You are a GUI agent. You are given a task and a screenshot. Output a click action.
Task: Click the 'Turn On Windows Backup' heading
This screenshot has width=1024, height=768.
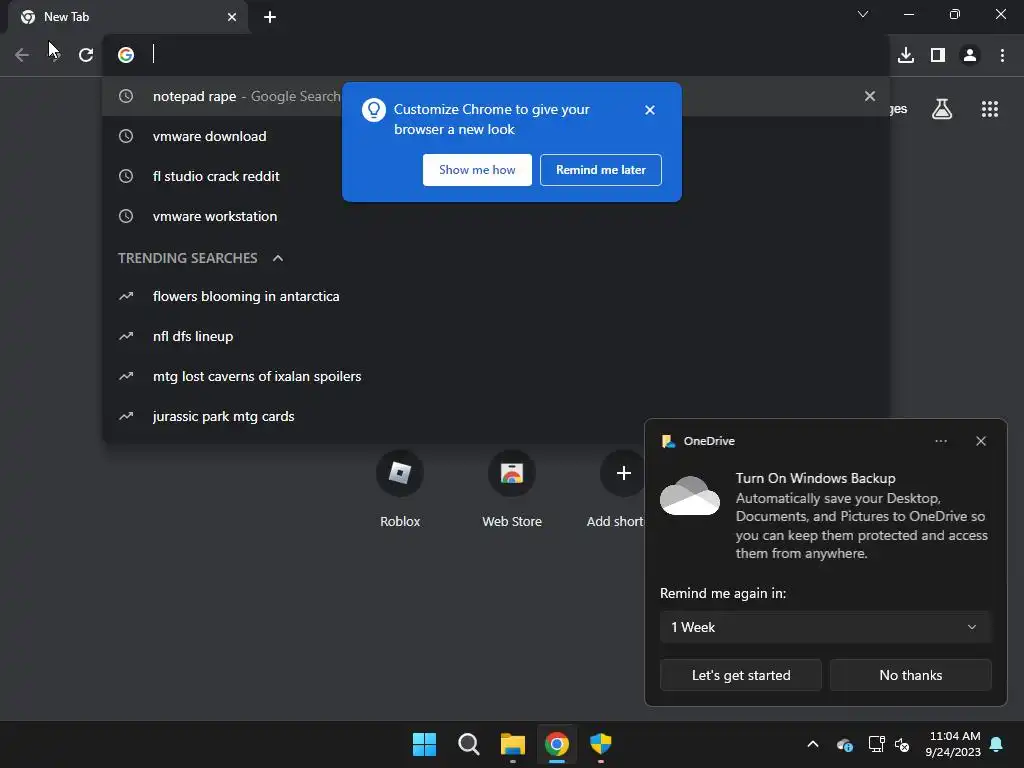pos(816,479)
